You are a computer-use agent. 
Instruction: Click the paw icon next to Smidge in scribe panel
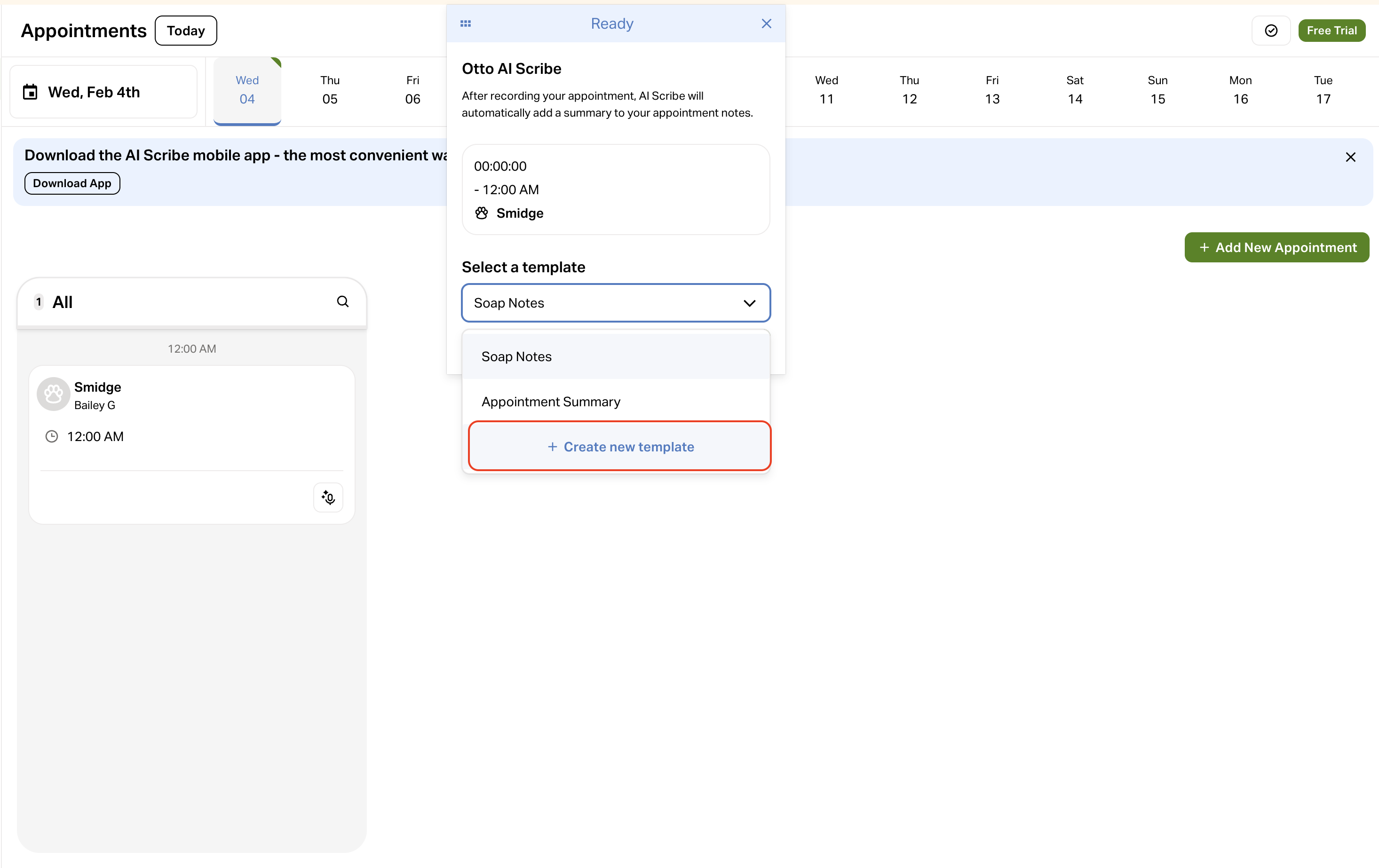(482, 213)
